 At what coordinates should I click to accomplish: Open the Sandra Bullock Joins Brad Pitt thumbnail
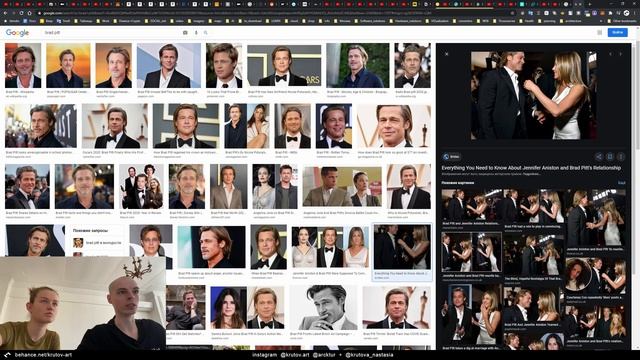tap(247, 308)
